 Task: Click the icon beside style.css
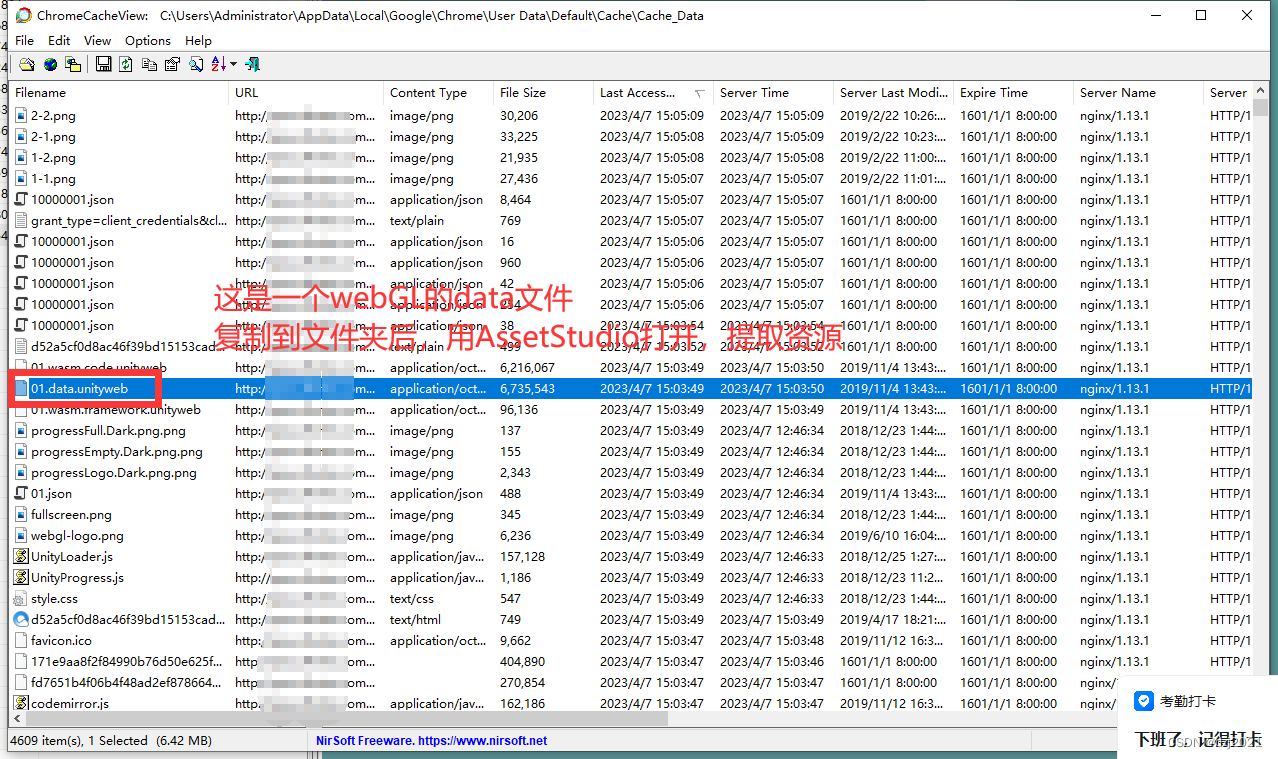click(x=21, y=598)
